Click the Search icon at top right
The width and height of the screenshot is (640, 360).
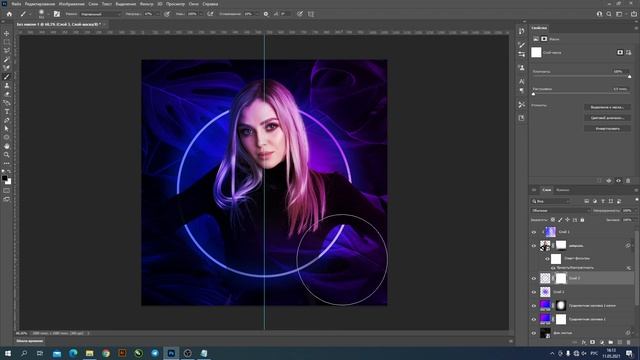pos(609,14)
